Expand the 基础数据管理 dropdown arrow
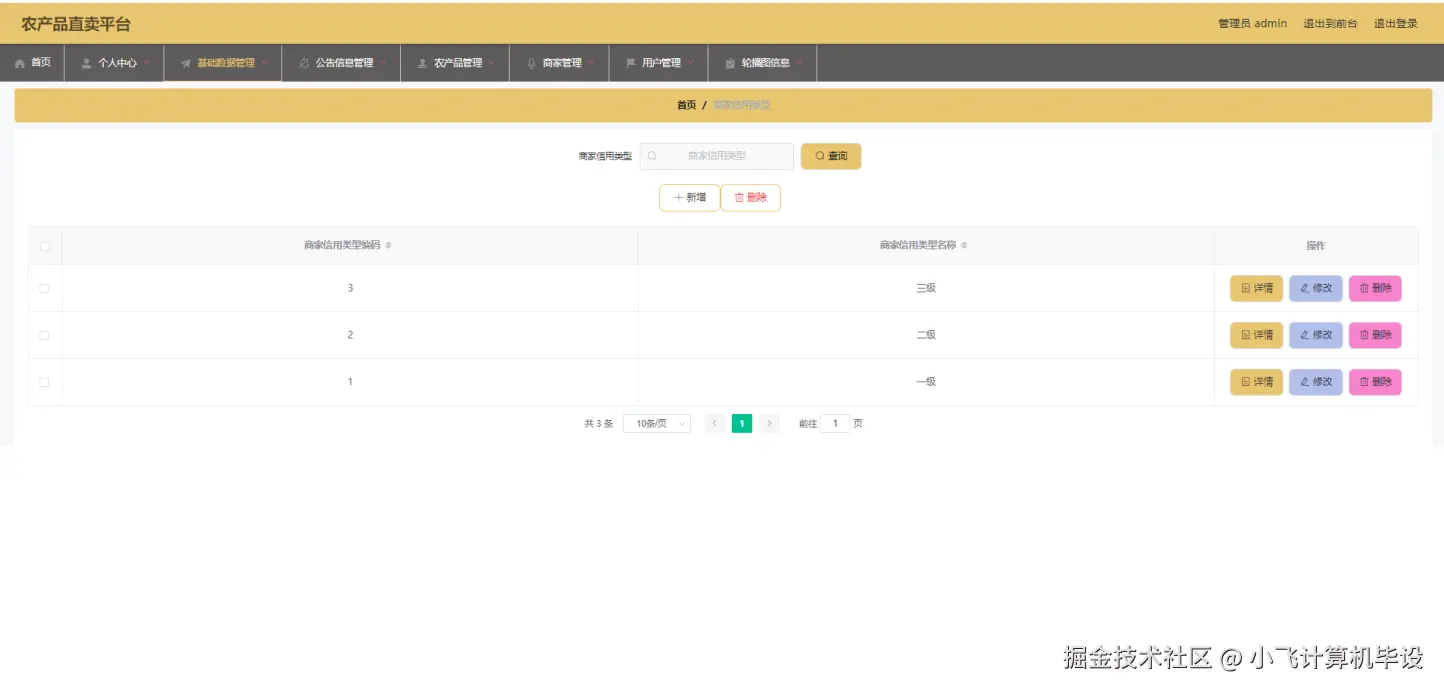1444x692 pixels. tap(264, 63)
